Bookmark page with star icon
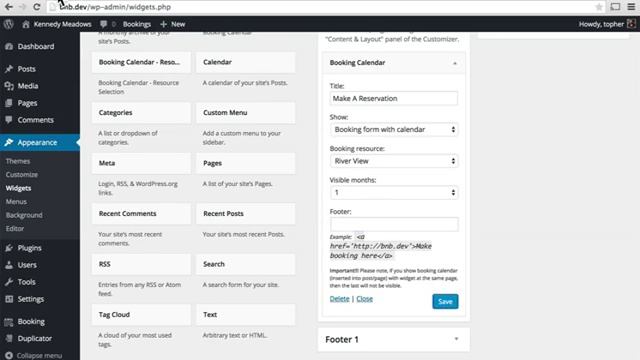The width and height of the screenshot is (640, 360). tap(599, 7)
